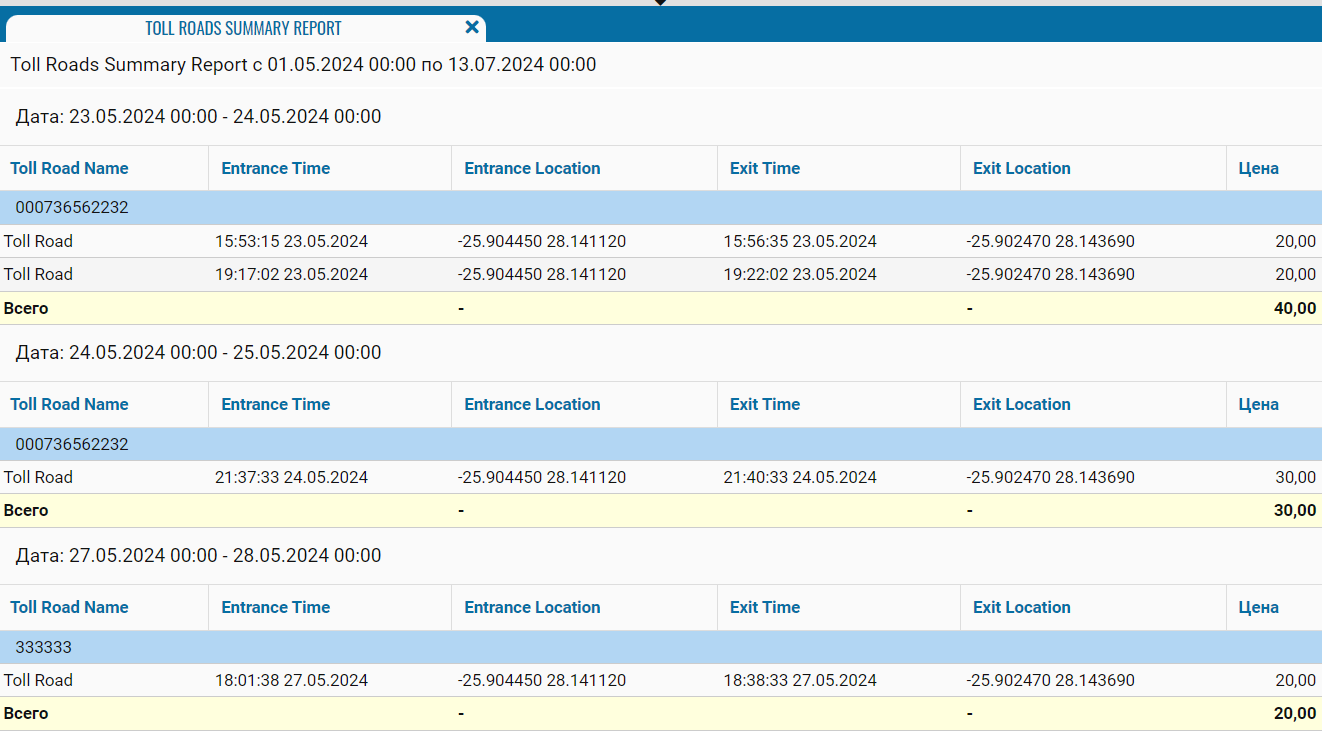Click the entrance time 15:53:15 23.05.2024 cell
Viewport: 1322px width, 738px height.
click(291, 241)
